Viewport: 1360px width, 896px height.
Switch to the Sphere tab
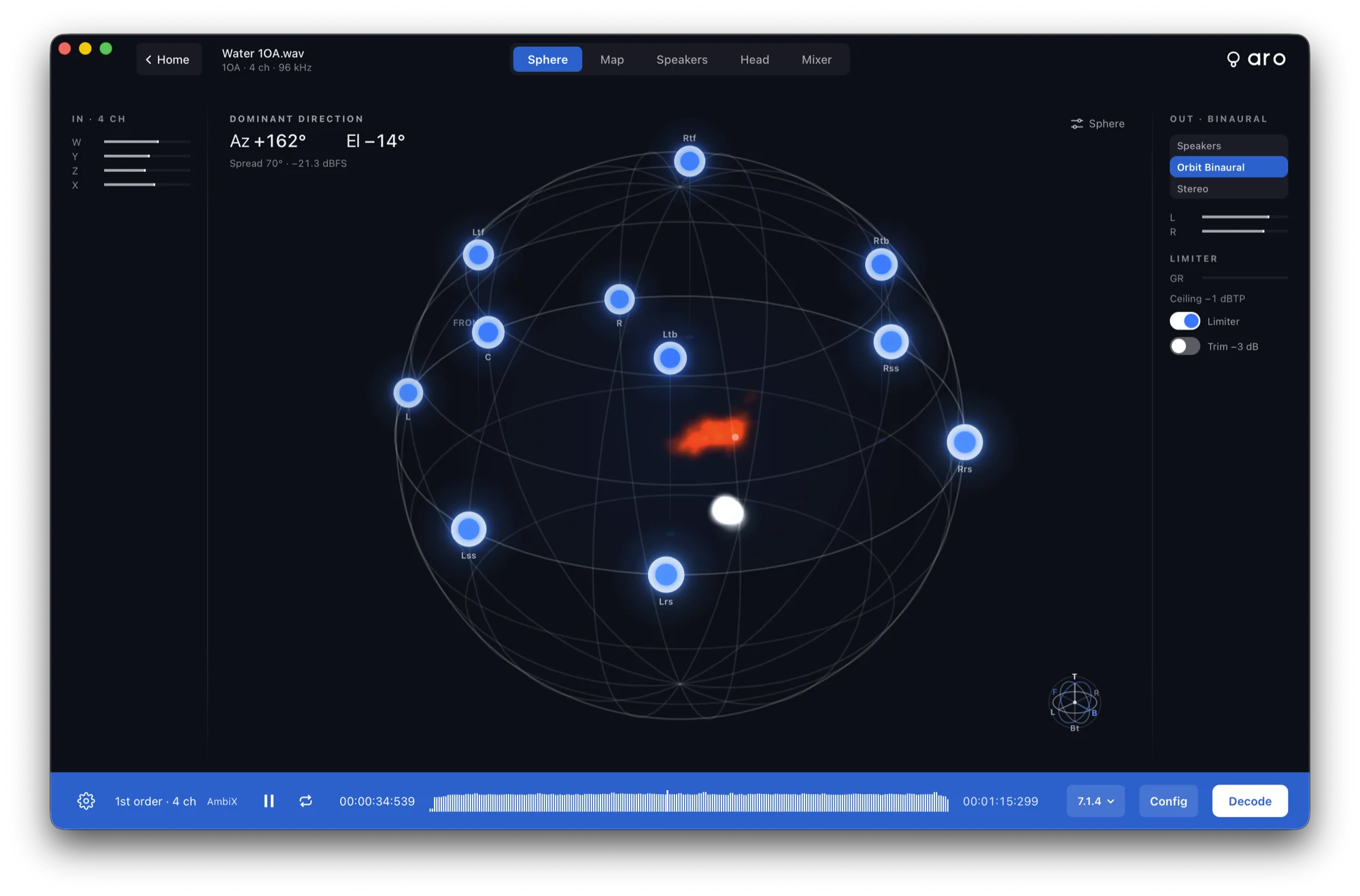tap(547, 59)
